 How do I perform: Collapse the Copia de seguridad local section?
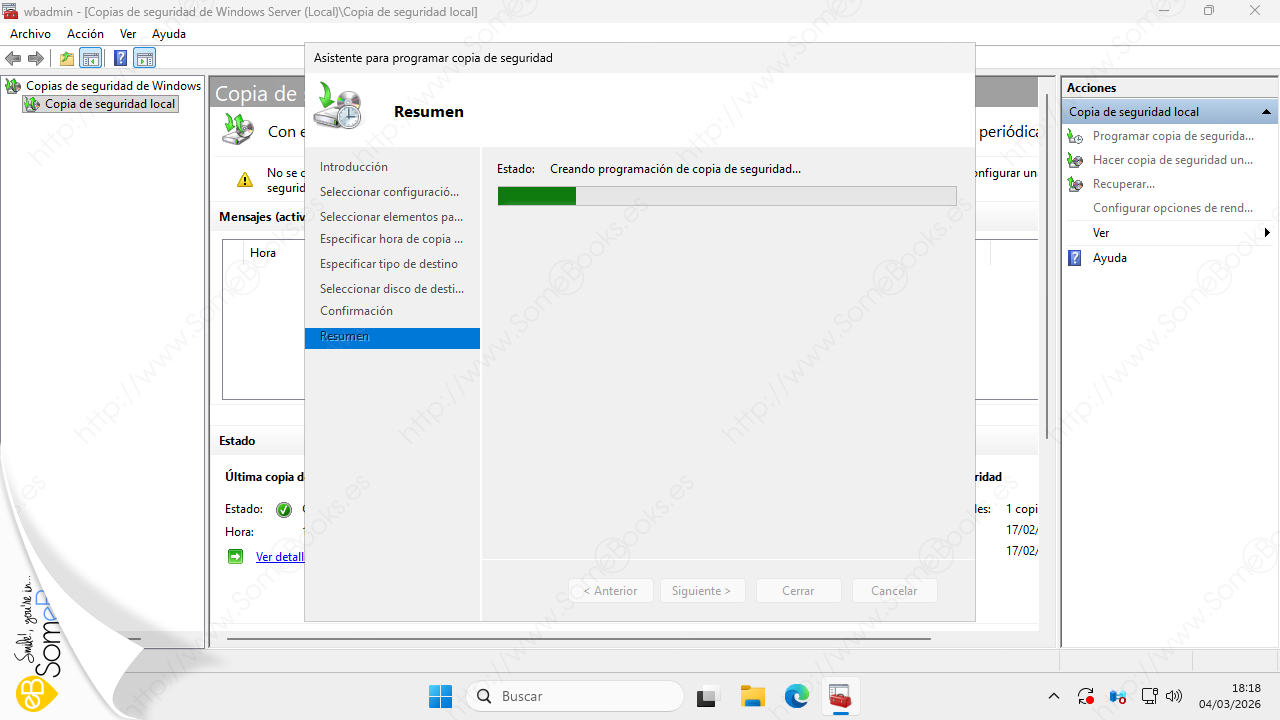point(1266,112)
